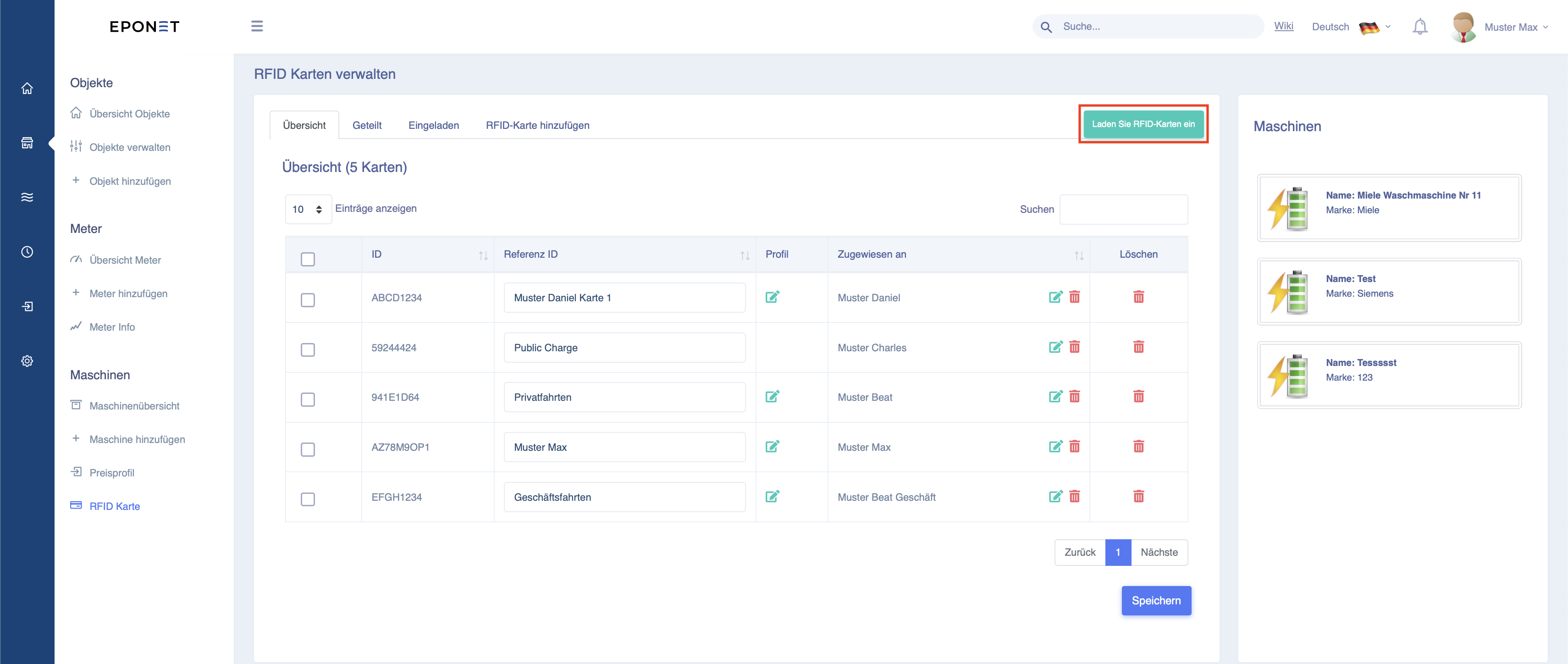Open settings gear in blue sidebar
The height and width of the screenshot is (664, 1568).
pyautogui.click(x=27, y=361)
